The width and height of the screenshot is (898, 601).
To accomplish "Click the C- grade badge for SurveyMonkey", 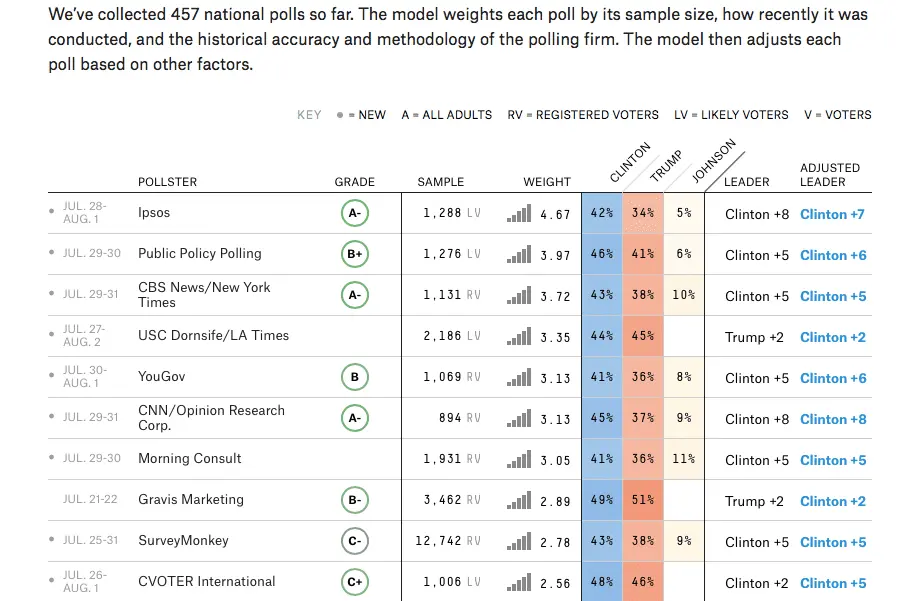I will (354, 542).
